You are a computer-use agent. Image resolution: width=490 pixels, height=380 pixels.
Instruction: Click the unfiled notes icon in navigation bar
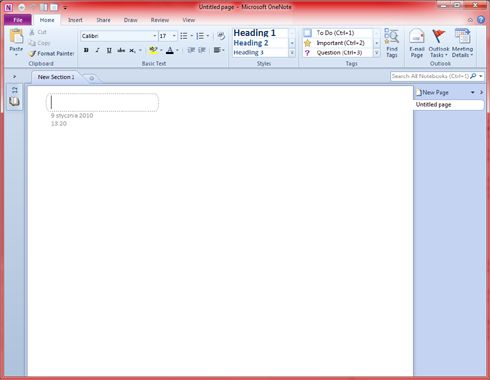click(x=15, y=90)
